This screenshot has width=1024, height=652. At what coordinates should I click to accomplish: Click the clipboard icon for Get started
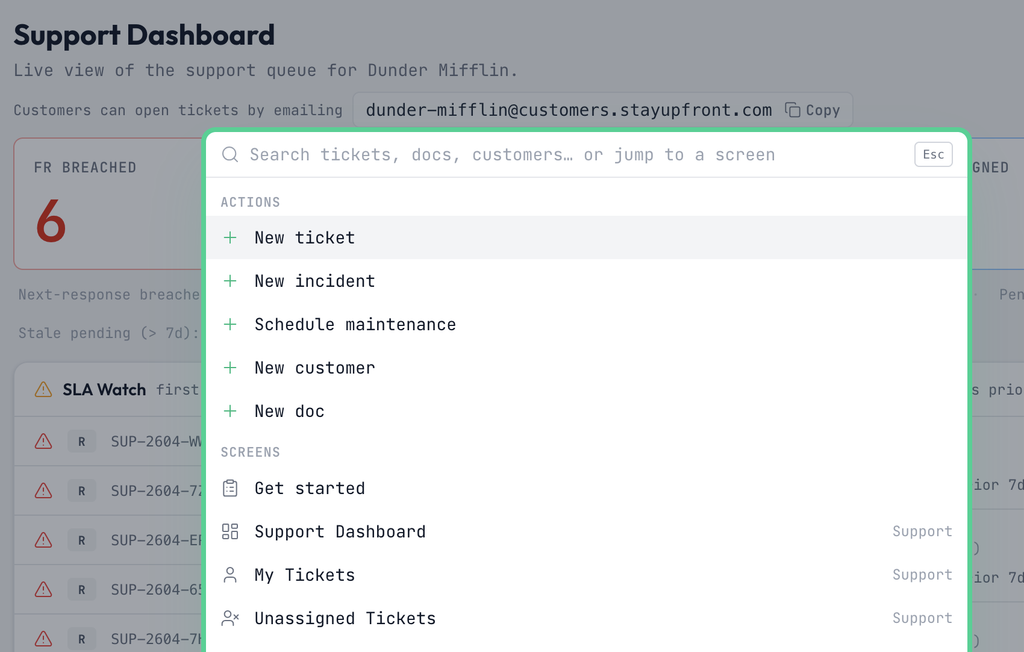(x=230, y=488)
